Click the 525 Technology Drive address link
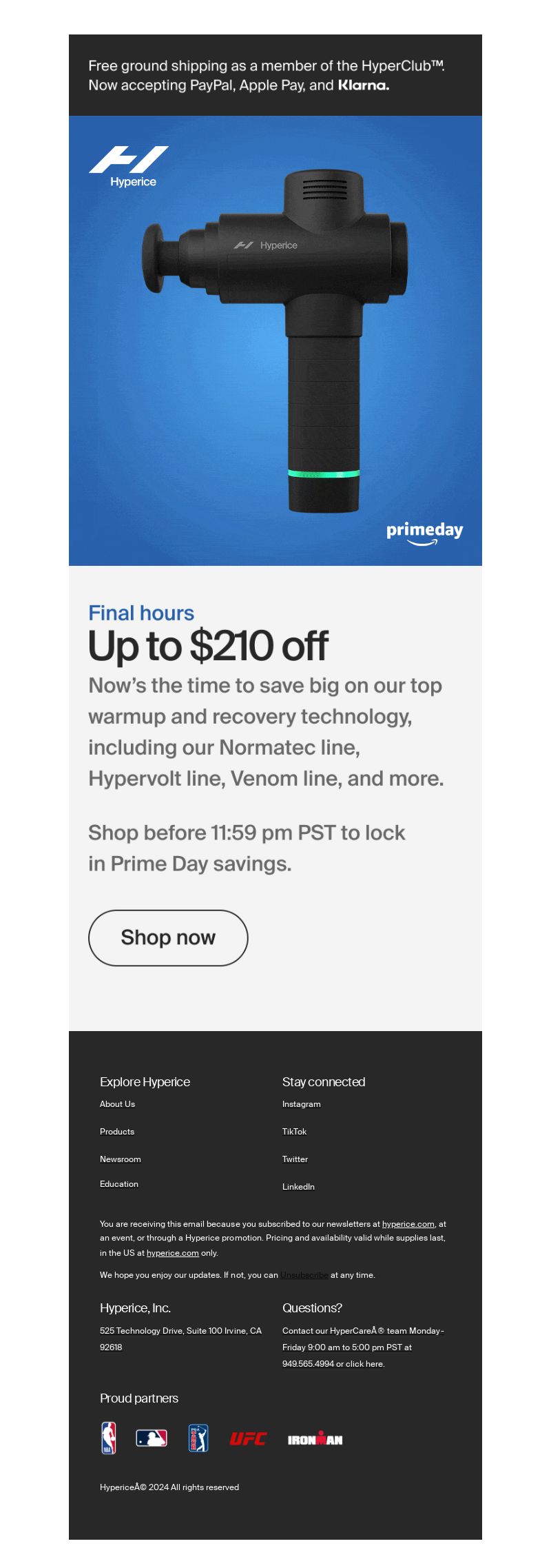Screen dimensions: 551x1568 click(180, 1338)
